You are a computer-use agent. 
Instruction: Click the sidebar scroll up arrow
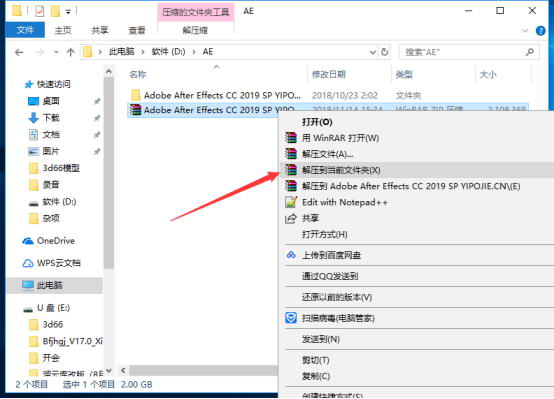(x=109, y=72)
